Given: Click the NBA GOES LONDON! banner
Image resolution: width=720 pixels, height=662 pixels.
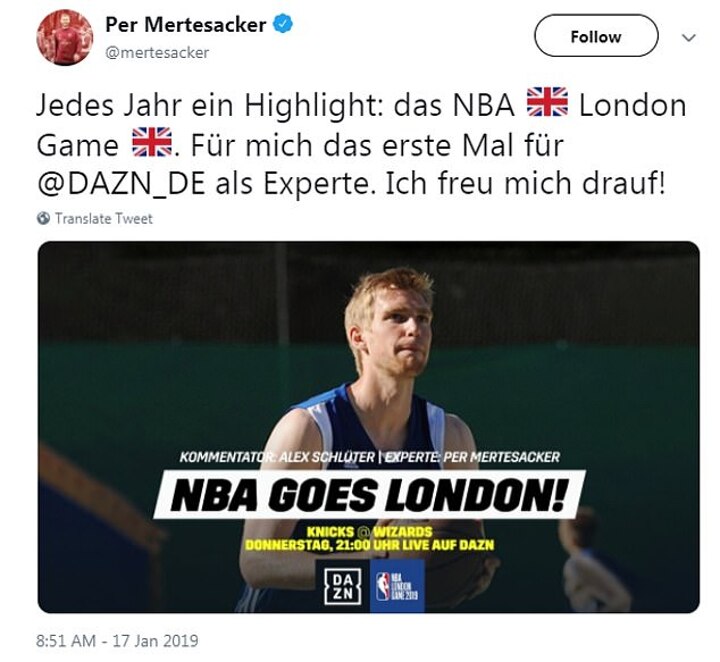Looking at the screenshot, I should [x=370, y=495].
